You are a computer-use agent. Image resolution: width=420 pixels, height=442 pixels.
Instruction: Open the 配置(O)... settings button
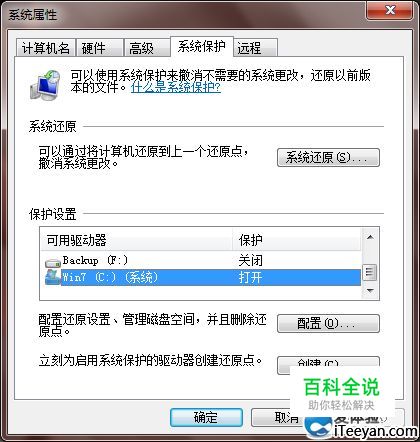click(x=328, y=323)
